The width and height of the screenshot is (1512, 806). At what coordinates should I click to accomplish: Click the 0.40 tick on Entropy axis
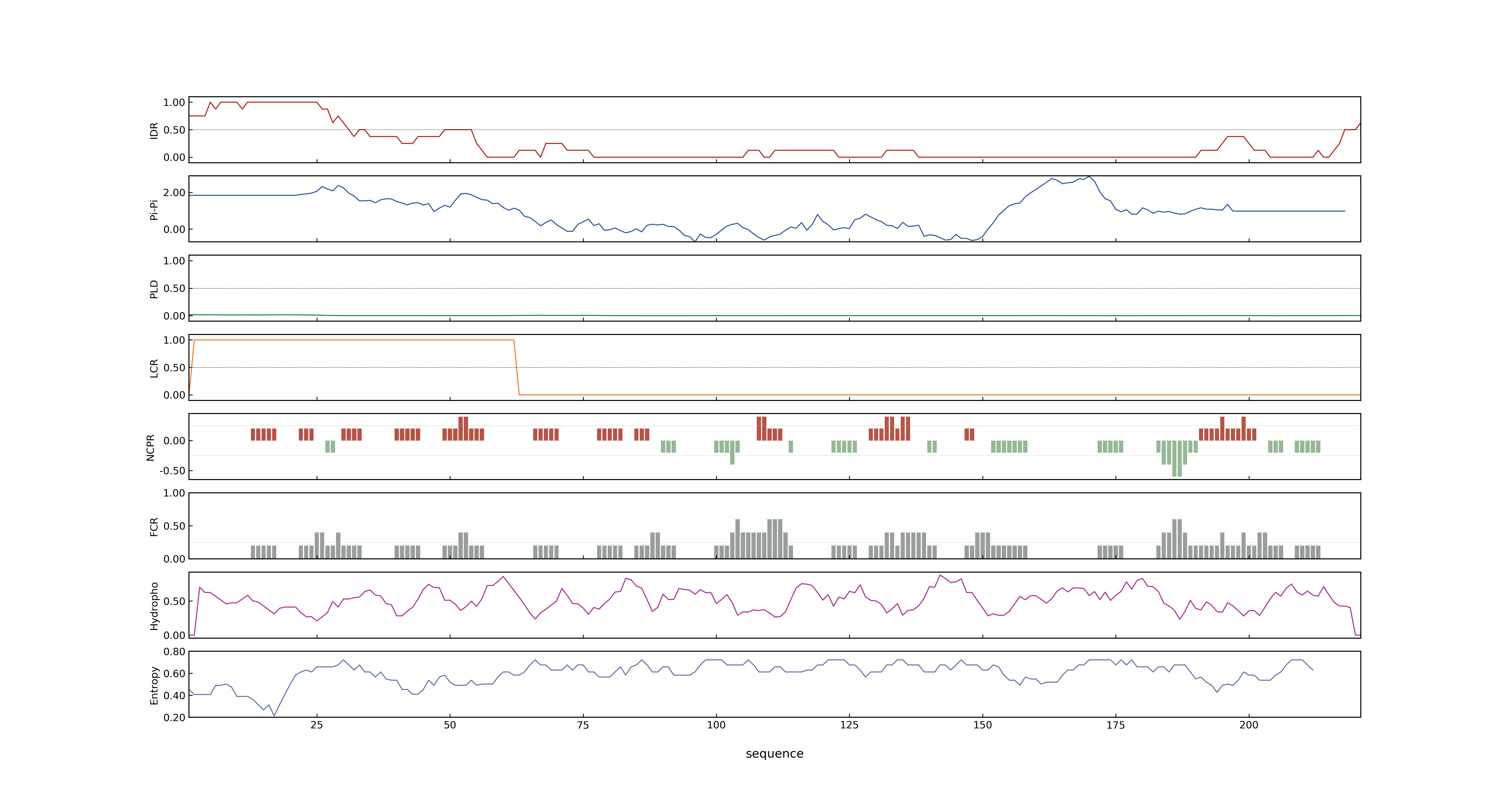click(x=174, y=695)
